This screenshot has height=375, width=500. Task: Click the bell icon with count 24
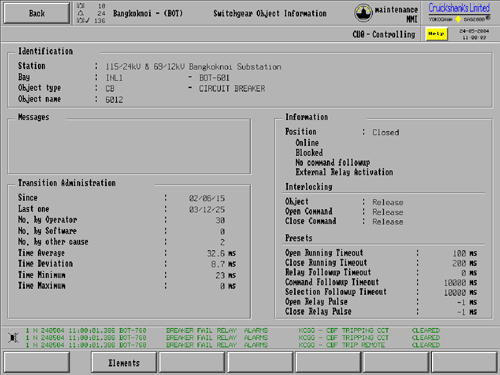(81, 13)
